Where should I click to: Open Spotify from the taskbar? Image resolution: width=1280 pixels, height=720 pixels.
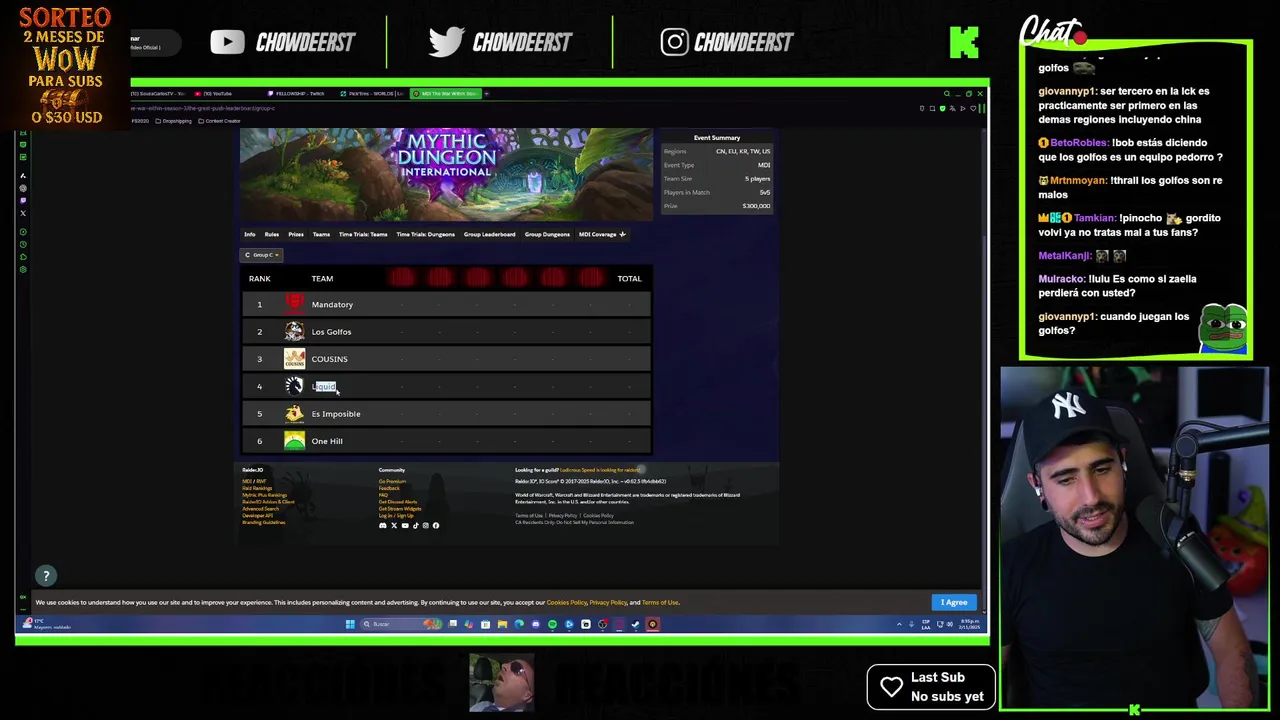[x=552, y=624]
